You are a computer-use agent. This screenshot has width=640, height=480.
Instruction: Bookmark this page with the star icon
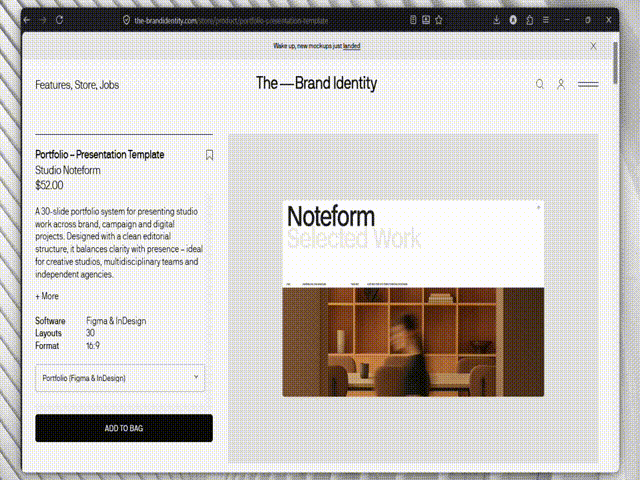point(439,20)
